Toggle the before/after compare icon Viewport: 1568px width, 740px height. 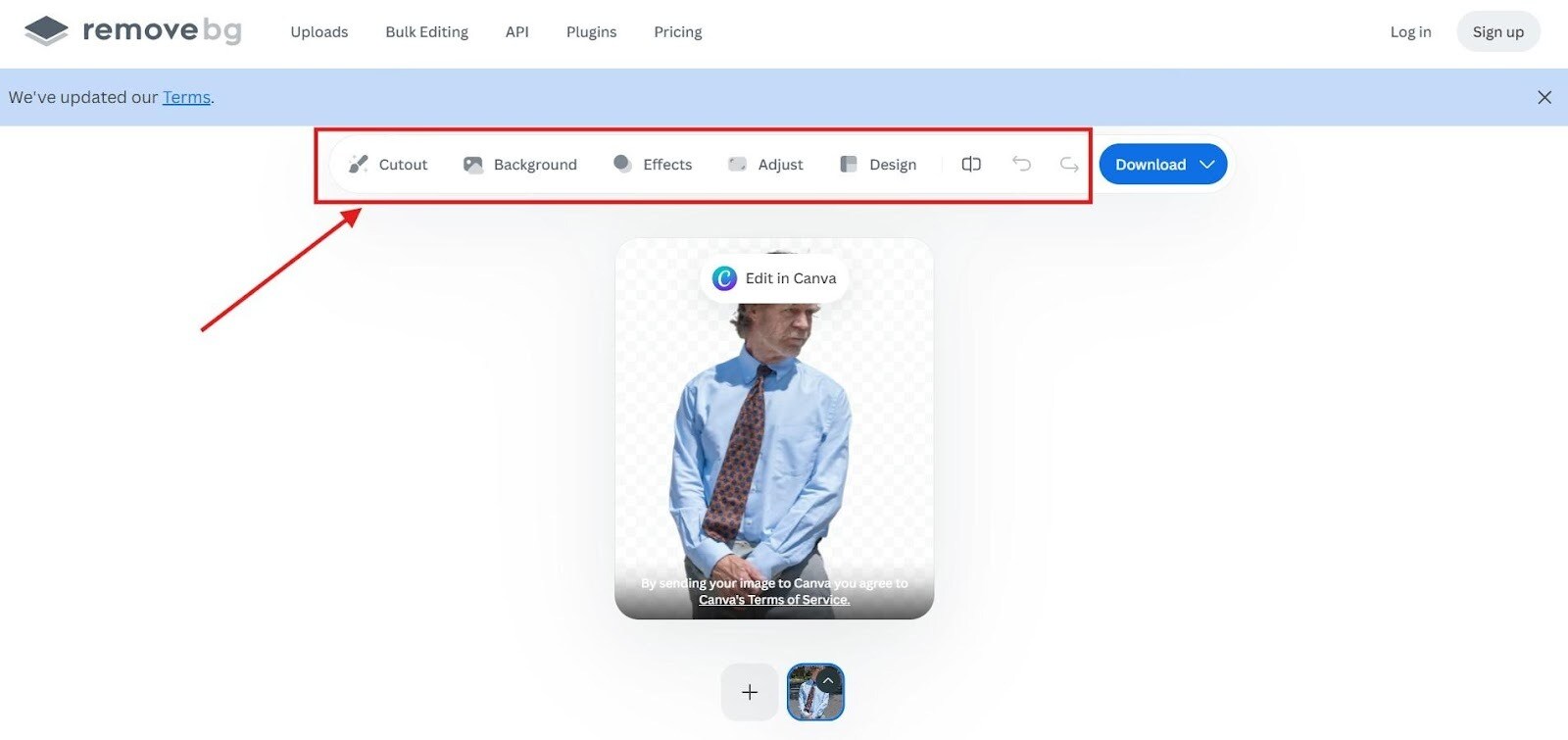[971, 165]
